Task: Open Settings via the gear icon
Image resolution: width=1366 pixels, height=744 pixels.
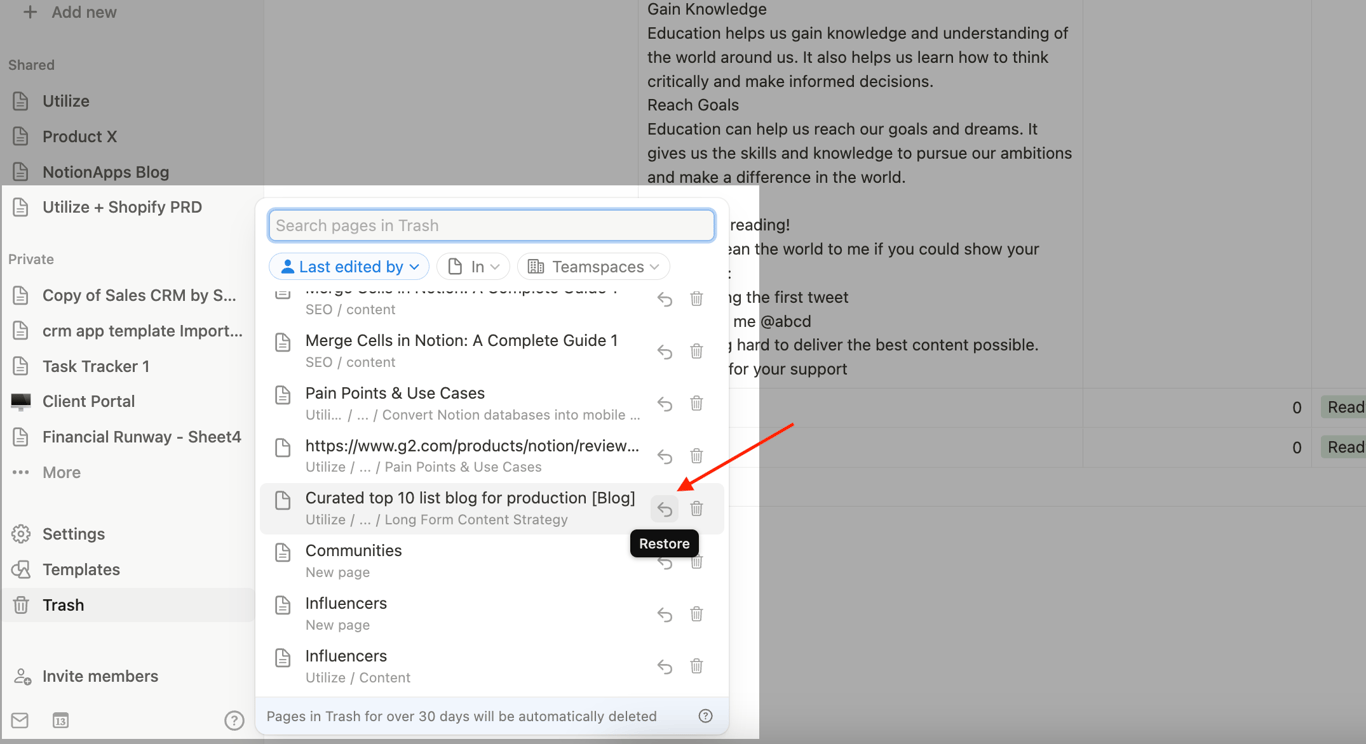Action: pyautogui.click(x=21, y=534)
